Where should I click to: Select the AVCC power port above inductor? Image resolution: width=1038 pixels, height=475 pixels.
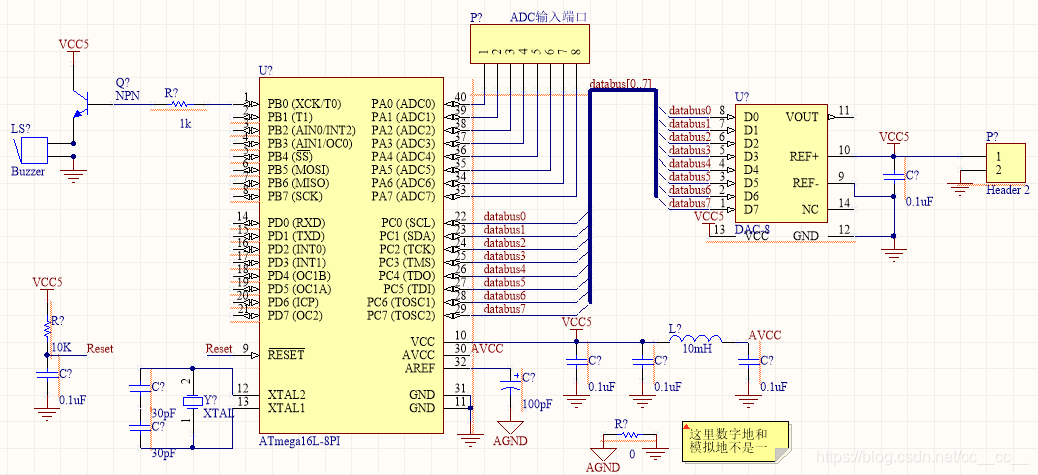[x=764, y=335]
